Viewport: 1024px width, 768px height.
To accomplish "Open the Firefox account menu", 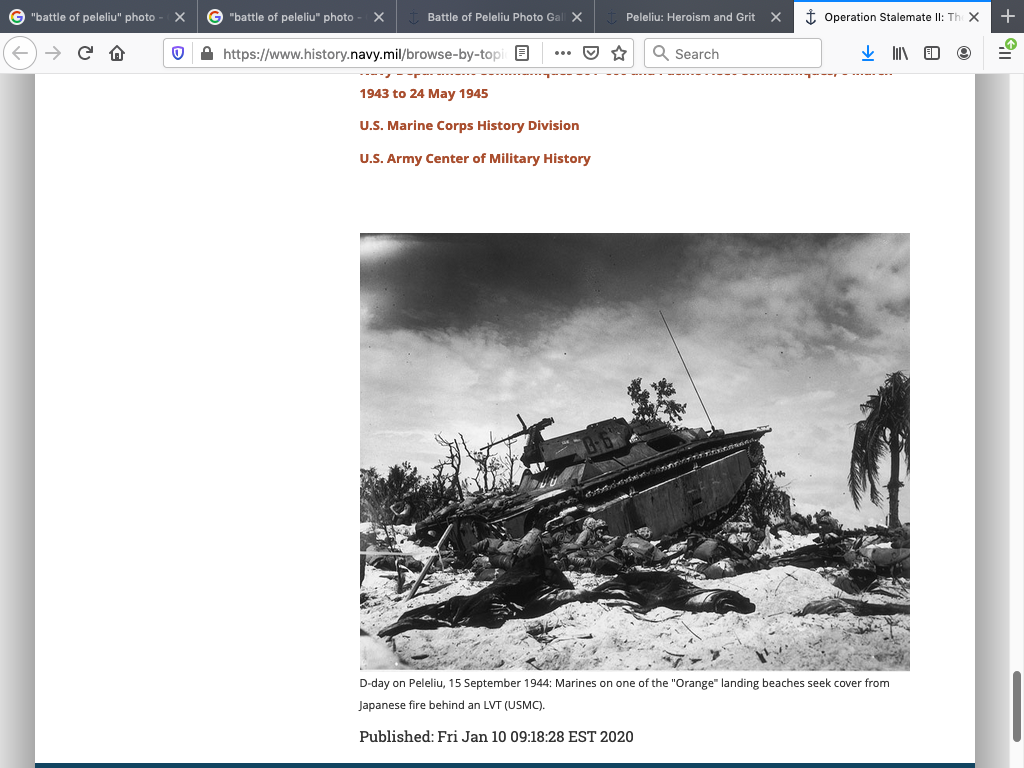I will point(964,54).
